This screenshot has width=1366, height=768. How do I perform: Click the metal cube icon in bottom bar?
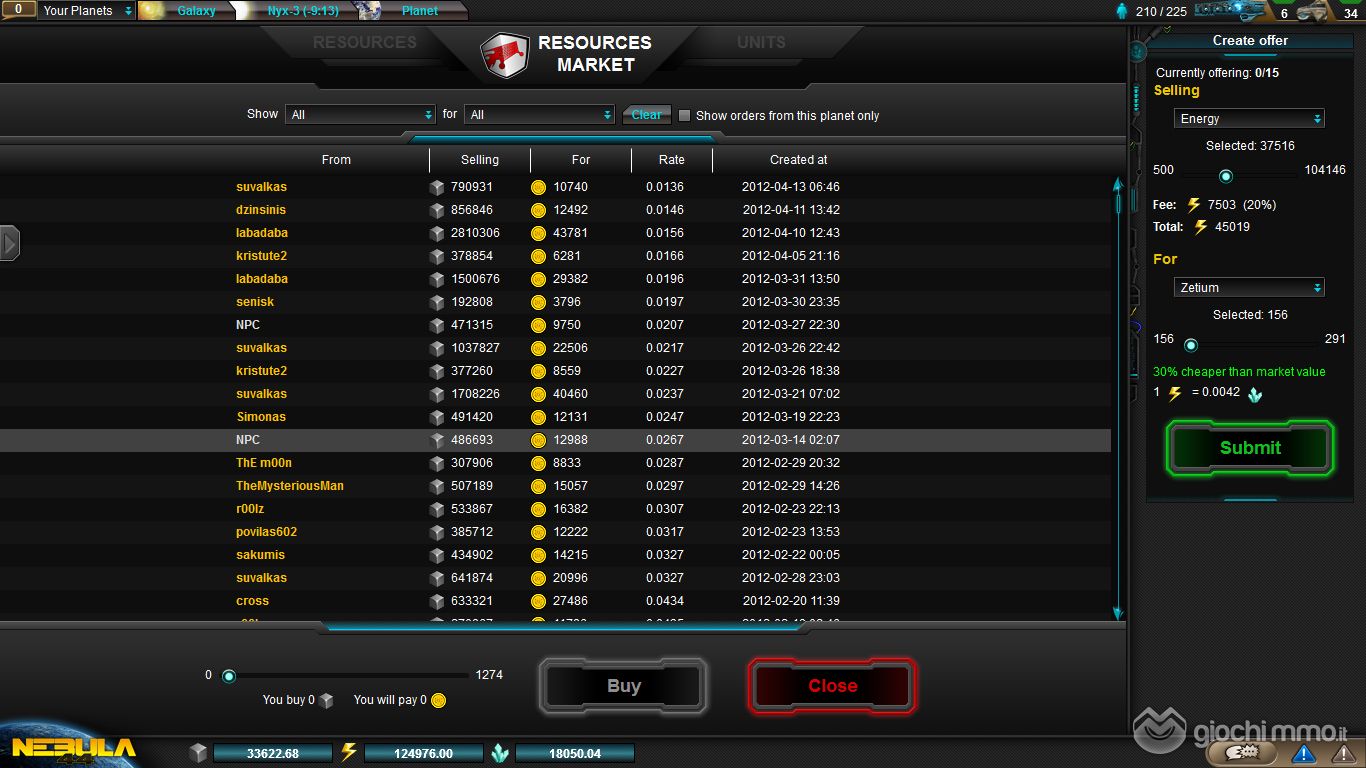tap(198, 753)
